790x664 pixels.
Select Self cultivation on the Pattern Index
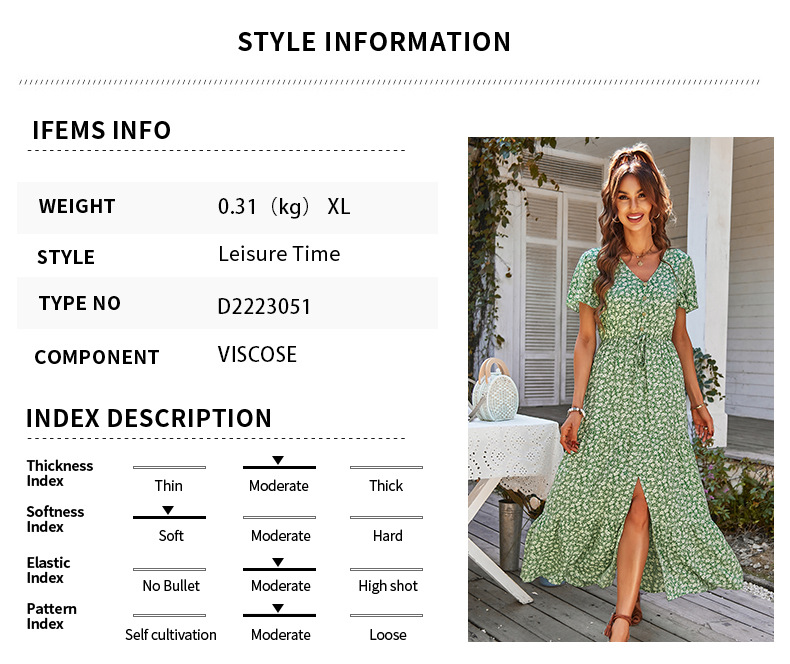point(171,635)
